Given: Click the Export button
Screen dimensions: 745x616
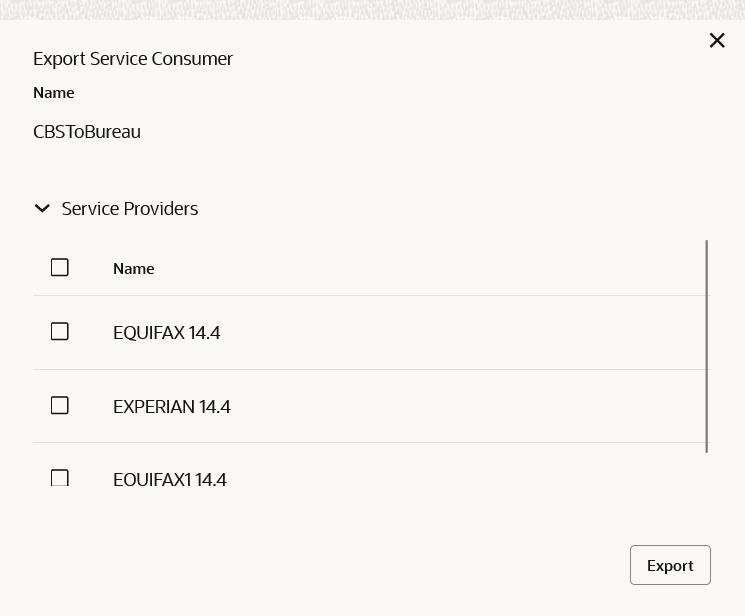Looking at the screenshot, I should [x=670, y=565].
